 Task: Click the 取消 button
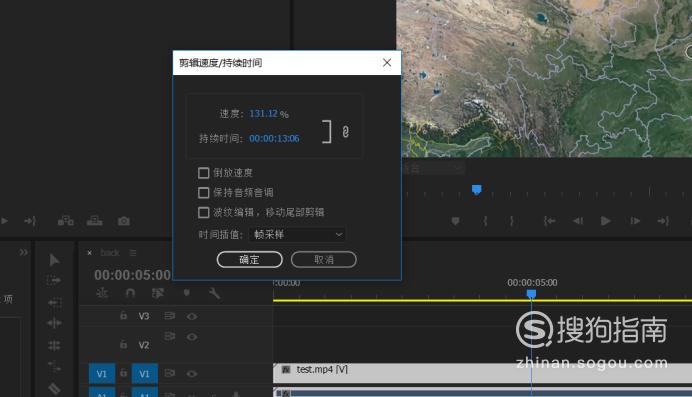point(324,259)
